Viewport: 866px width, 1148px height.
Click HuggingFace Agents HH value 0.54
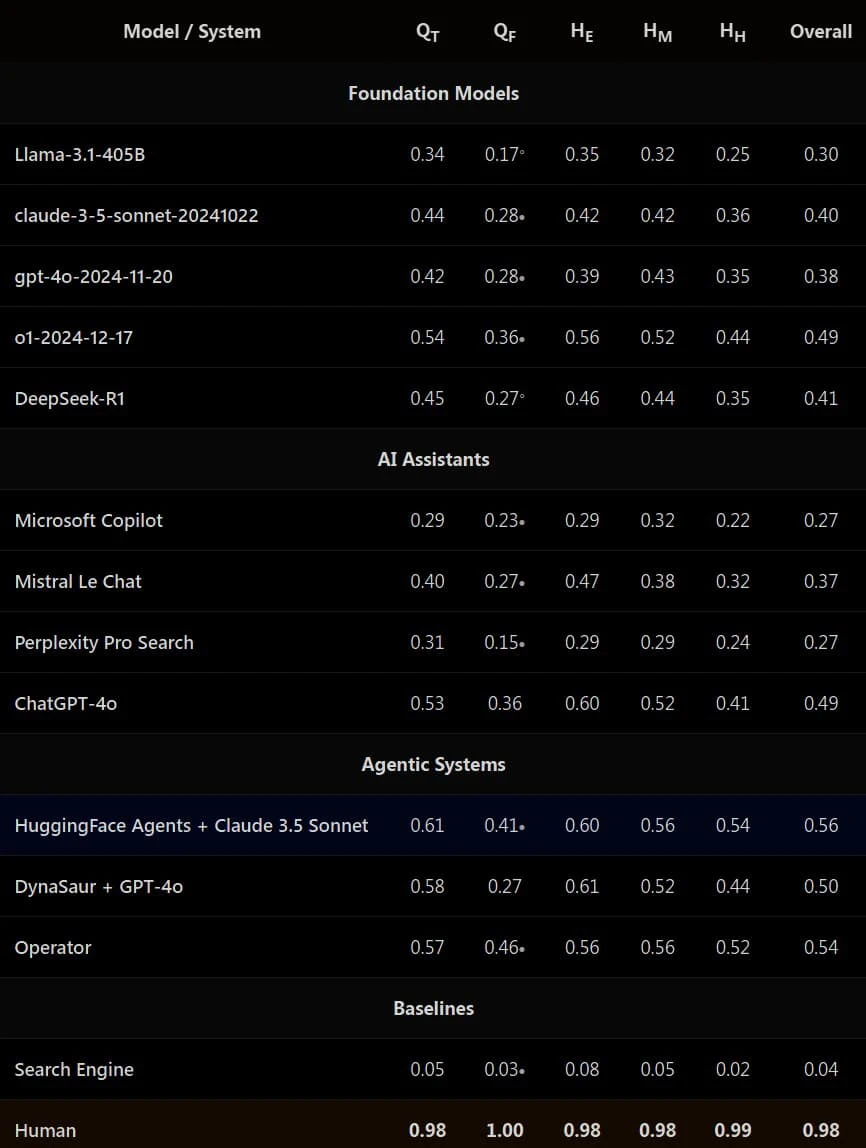(733, 825)
